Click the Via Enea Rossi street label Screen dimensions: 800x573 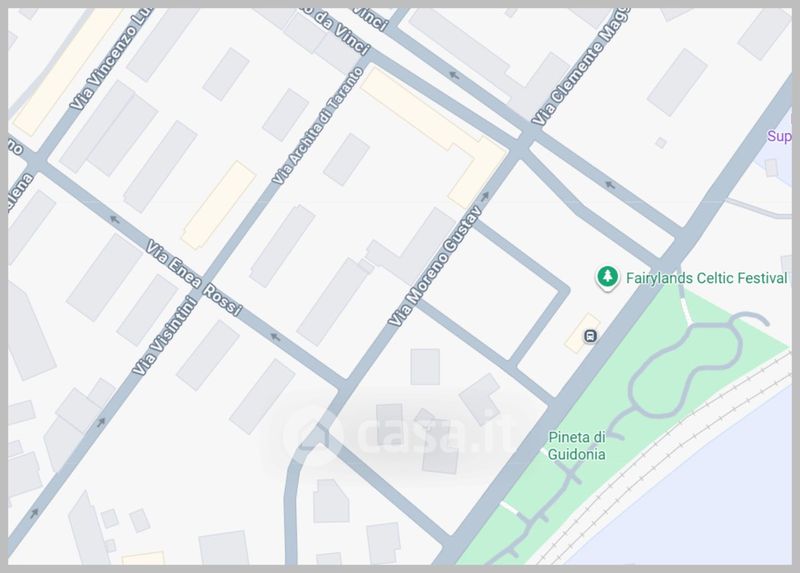pos(193,278)
